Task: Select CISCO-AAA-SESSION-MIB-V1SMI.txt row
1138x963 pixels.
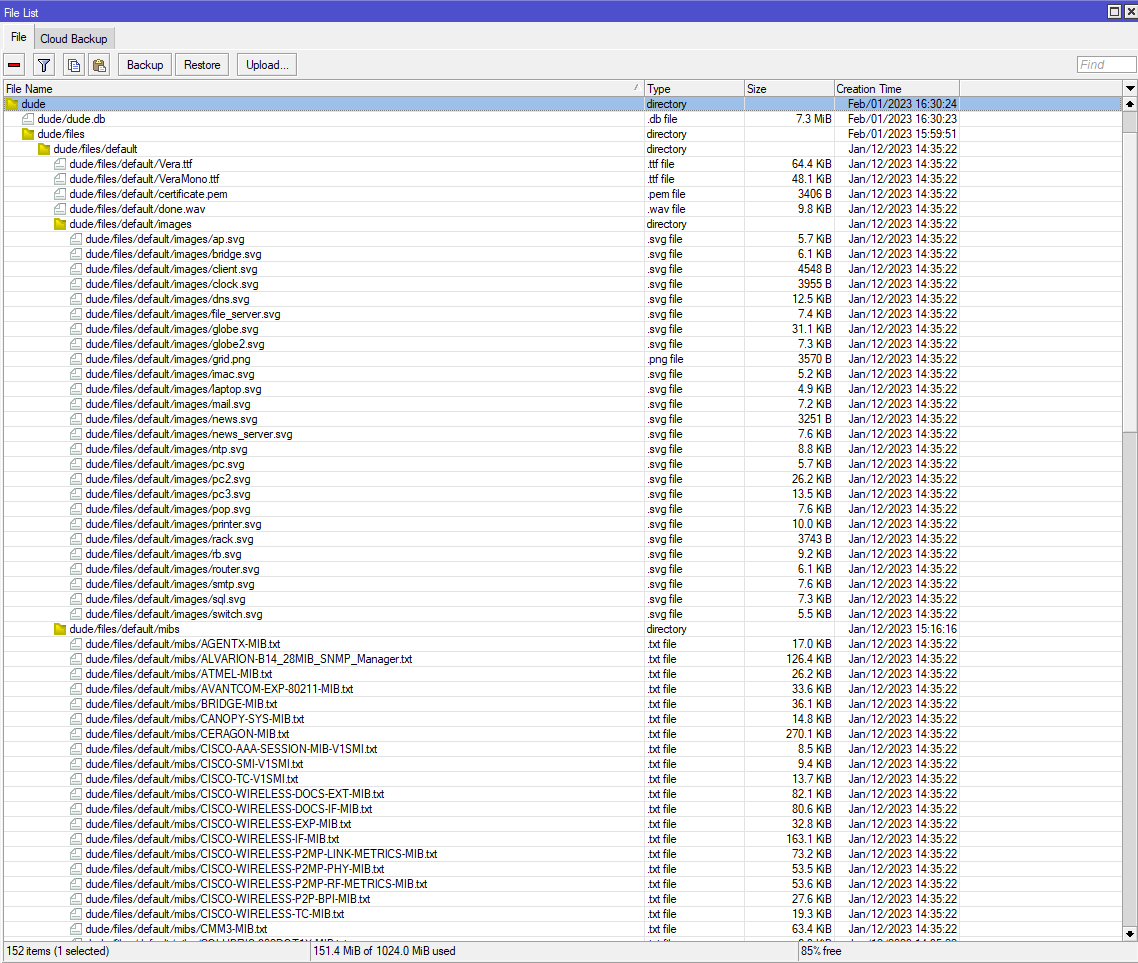Action: pyautogui.click(x=562, y=749)
